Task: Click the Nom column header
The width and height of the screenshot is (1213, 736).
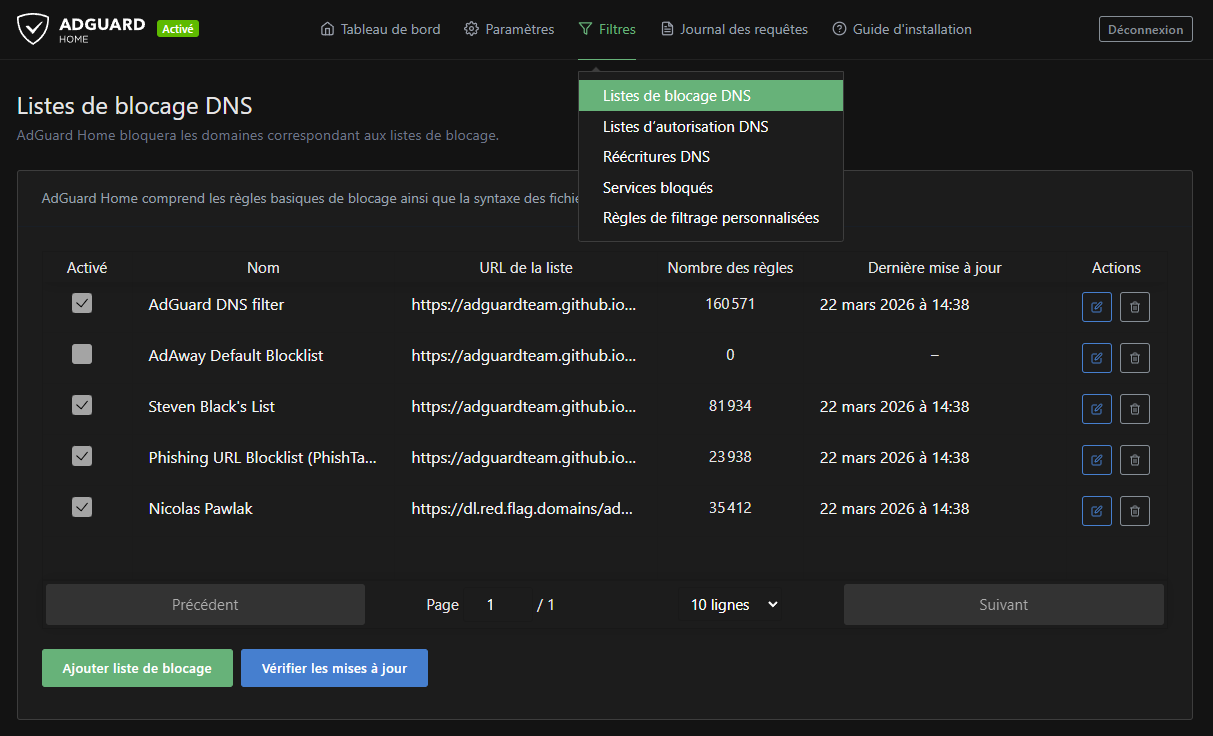Action: click(263, 268)
